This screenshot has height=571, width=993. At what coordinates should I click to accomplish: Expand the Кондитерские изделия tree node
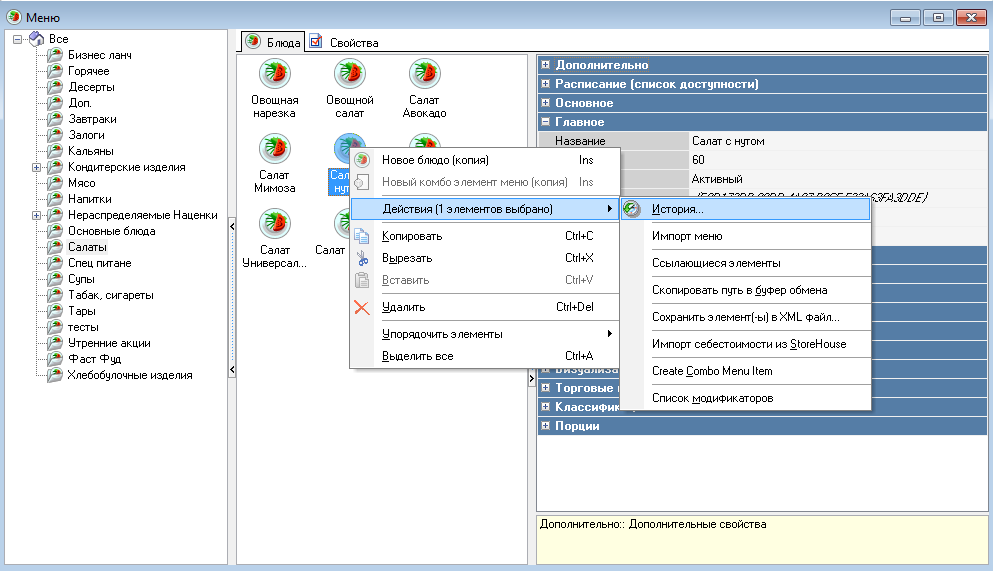[x=37, y=167]
